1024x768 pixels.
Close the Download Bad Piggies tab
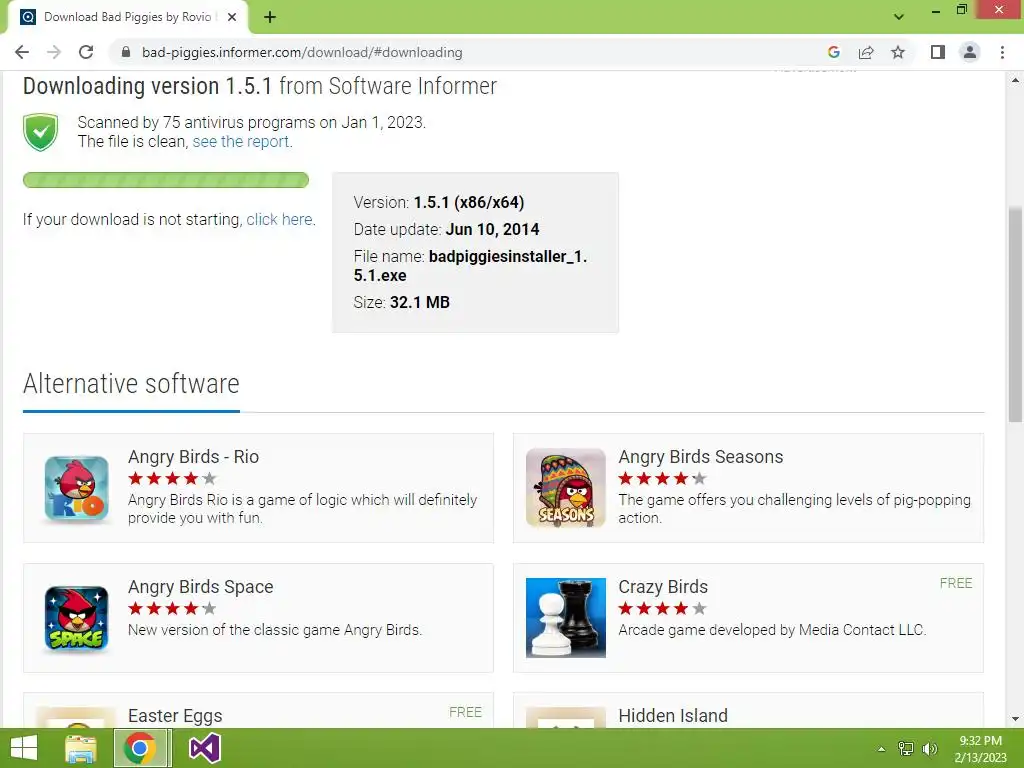point(232,17)
